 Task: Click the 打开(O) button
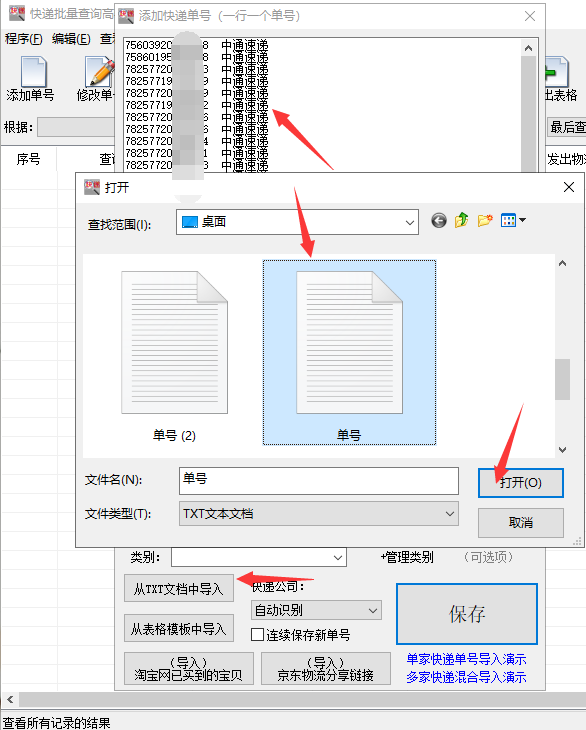pyautogui.click(x=520, y=483)
